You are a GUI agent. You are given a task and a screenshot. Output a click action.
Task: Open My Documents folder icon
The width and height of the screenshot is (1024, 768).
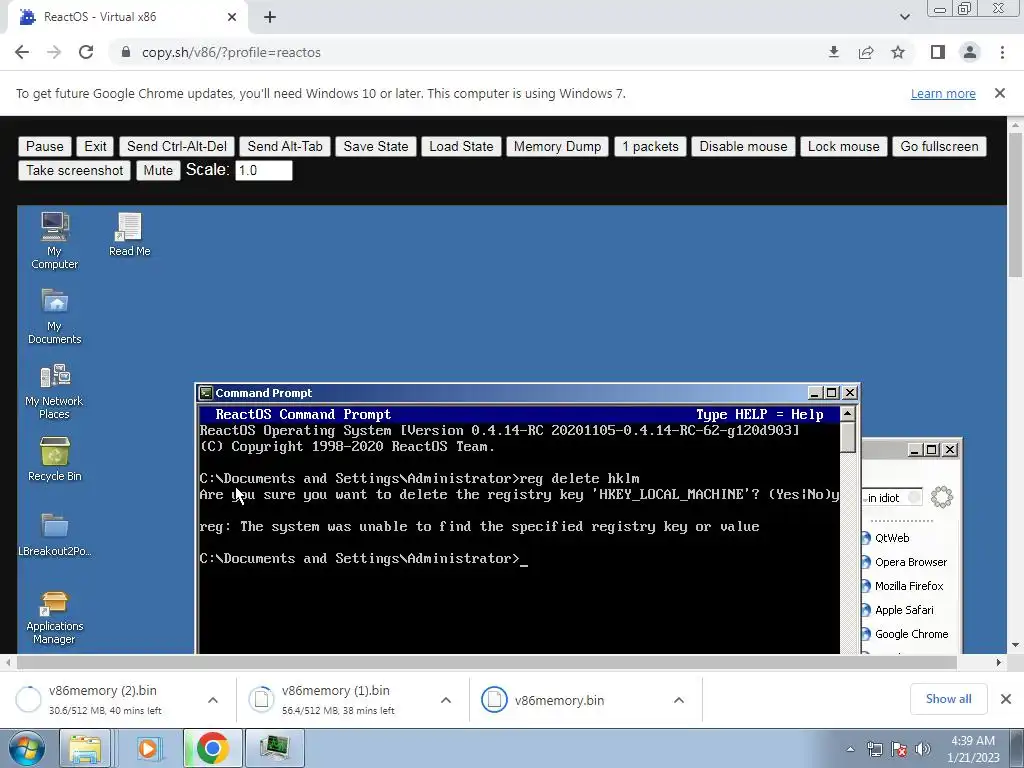click(54, 315)
